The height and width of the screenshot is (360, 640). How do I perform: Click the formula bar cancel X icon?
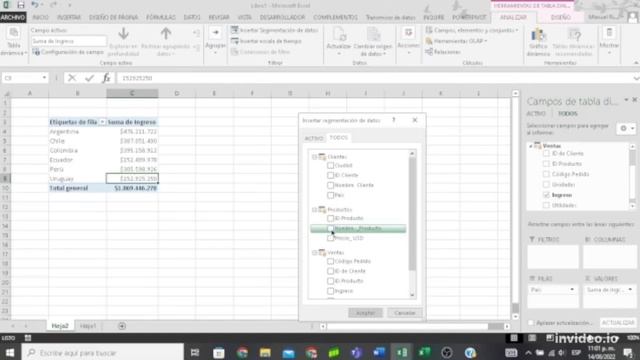(72, 78)
